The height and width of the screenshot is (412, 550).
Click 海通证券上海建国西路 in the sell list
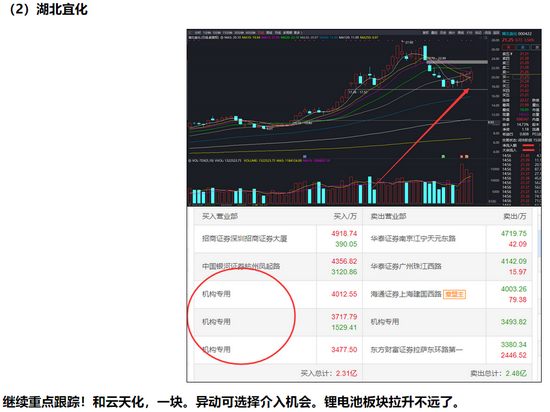pos(406,294)
